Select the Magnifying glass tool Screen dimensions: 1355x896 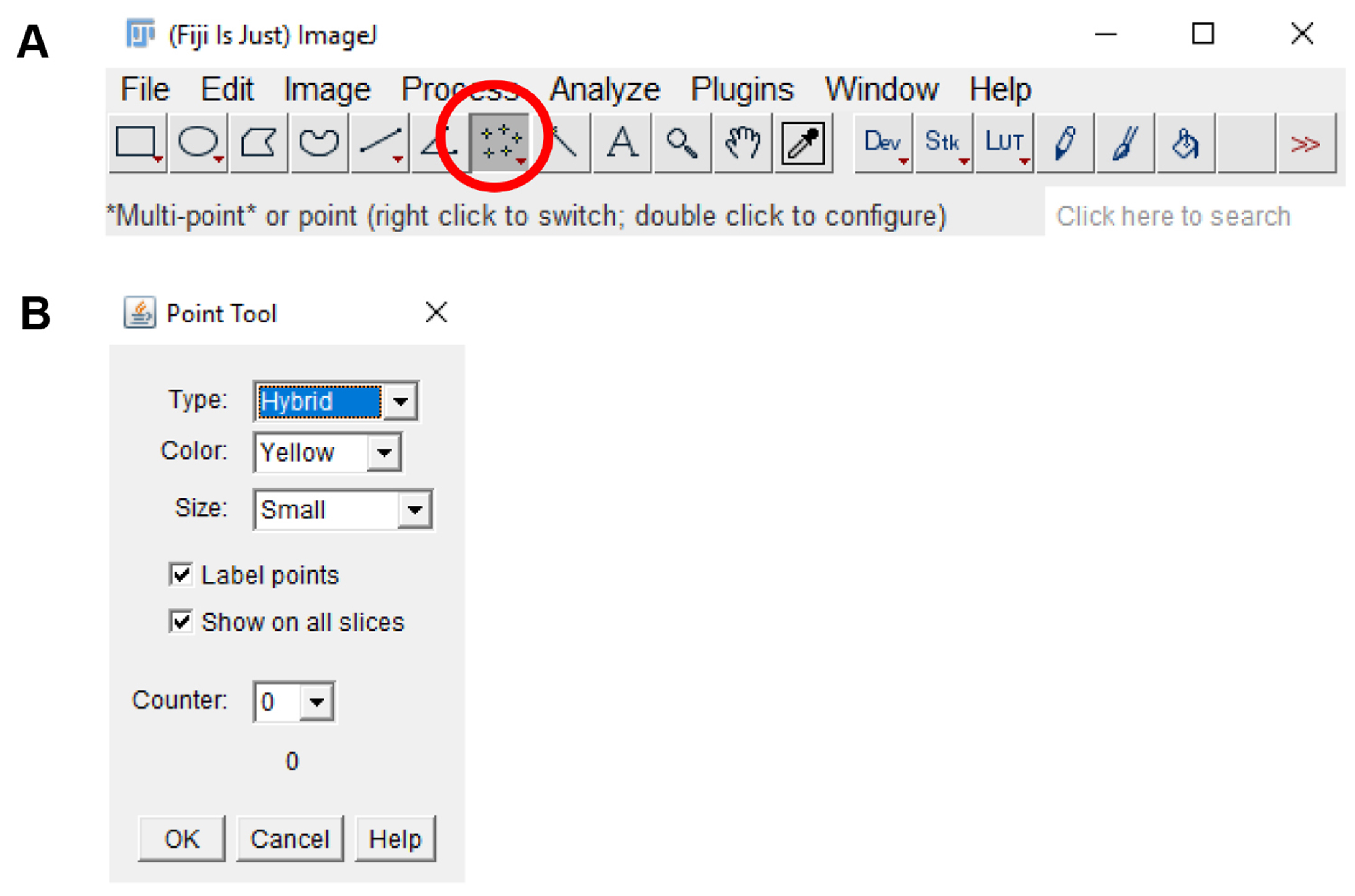(682, 143)
